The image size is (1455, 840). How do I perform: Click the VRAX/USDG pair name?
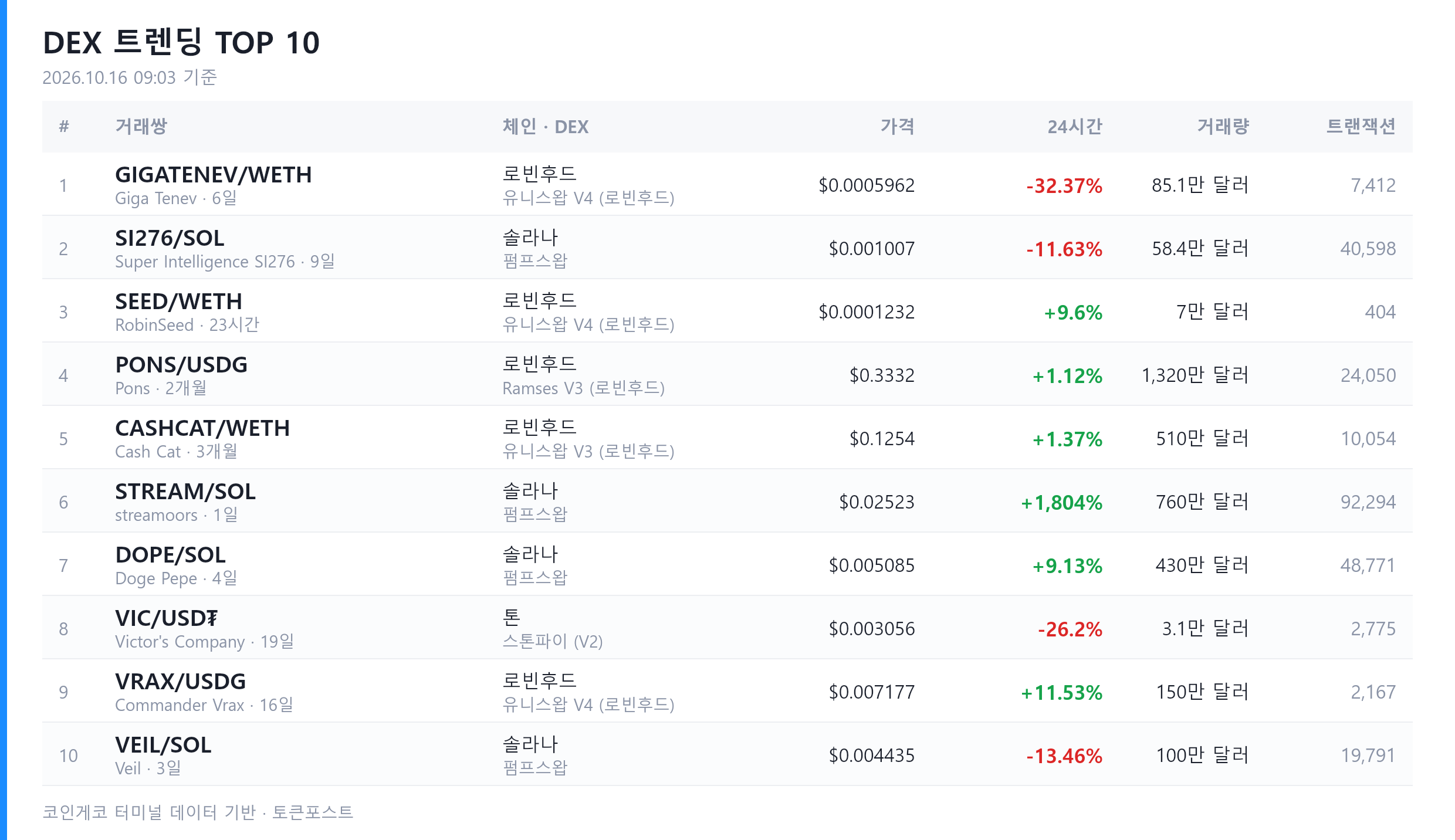(x=180, y=682)
